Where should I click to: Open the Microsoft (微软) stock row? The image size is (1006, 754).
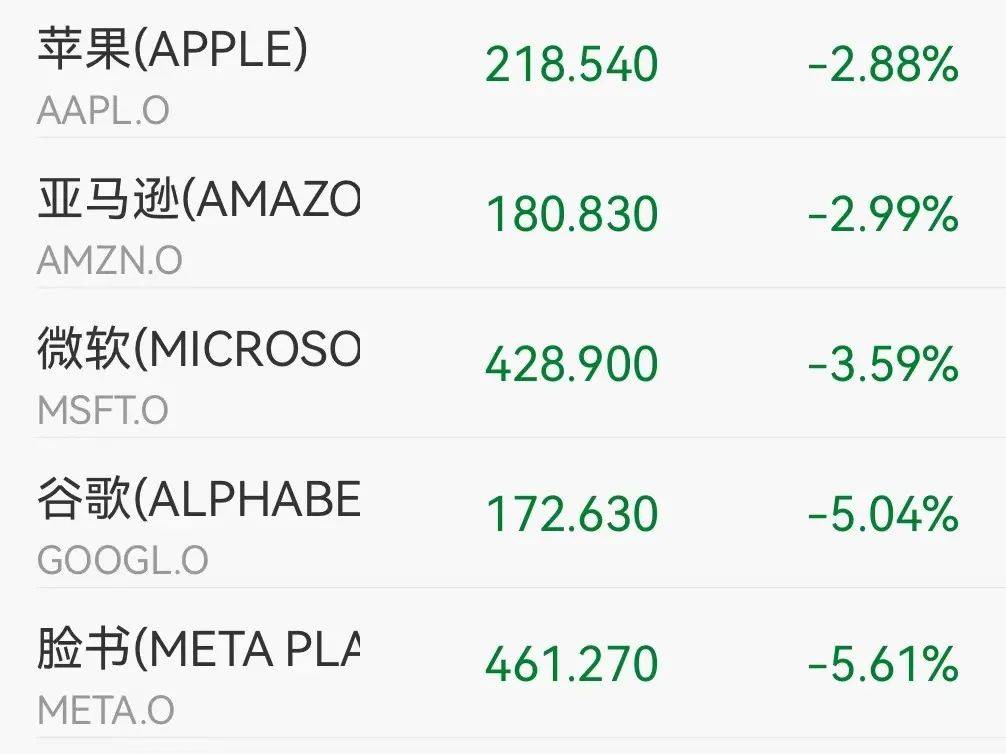[x=503, y=363]
